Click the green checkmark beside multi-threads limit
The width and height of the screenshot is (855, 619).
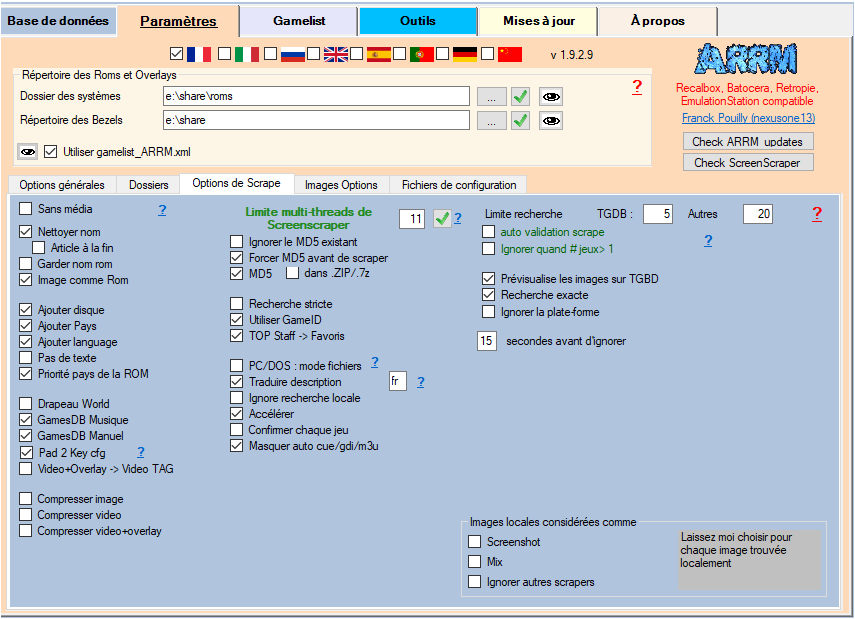442,218
